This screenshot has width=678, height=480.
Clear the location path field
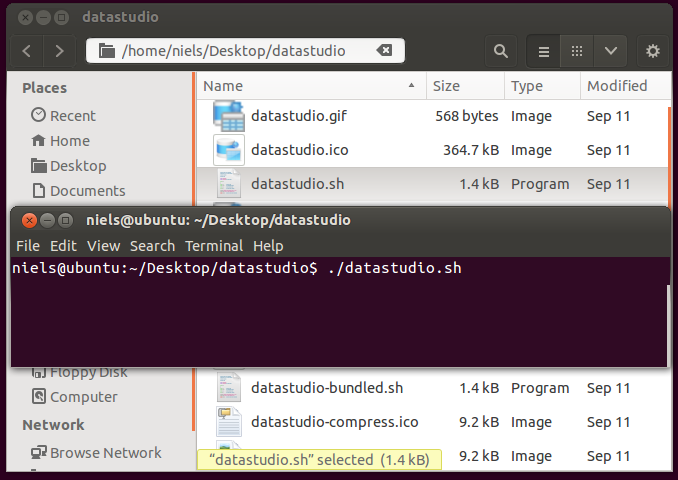pos(384,51)
